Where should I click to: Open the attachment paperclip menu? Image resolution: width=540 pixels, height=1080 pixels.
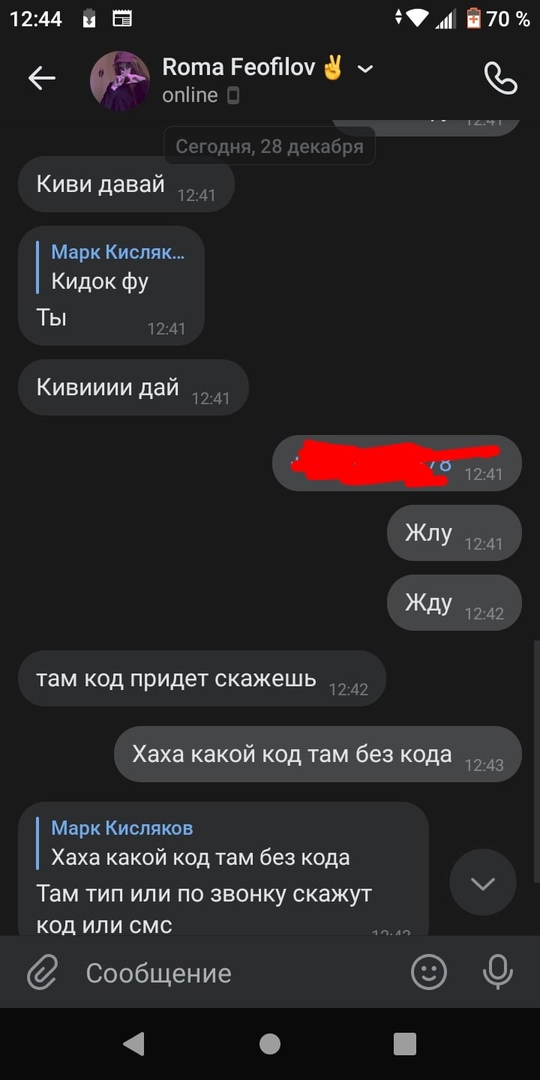point(43,973)
